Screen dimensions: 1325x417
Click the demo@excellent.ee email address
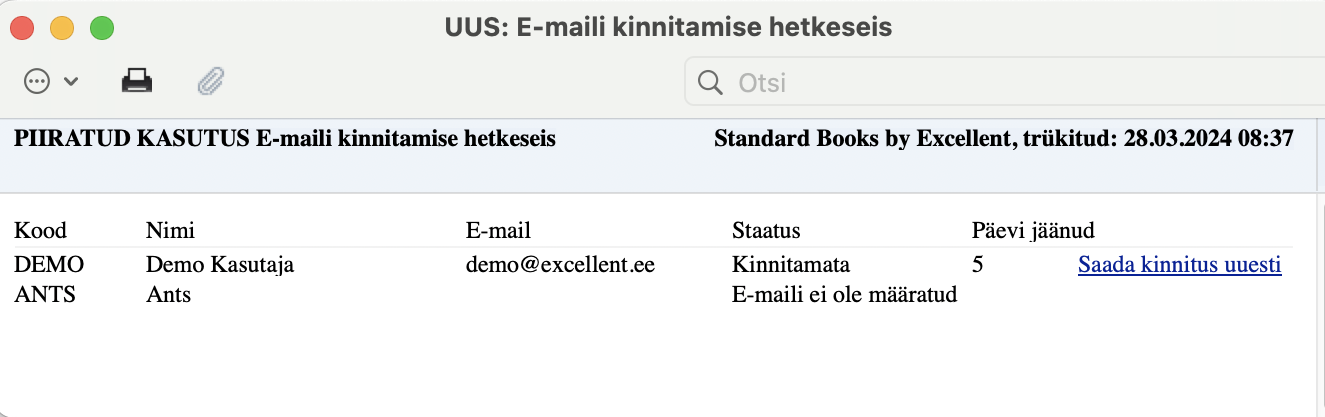tap(560, 266)
